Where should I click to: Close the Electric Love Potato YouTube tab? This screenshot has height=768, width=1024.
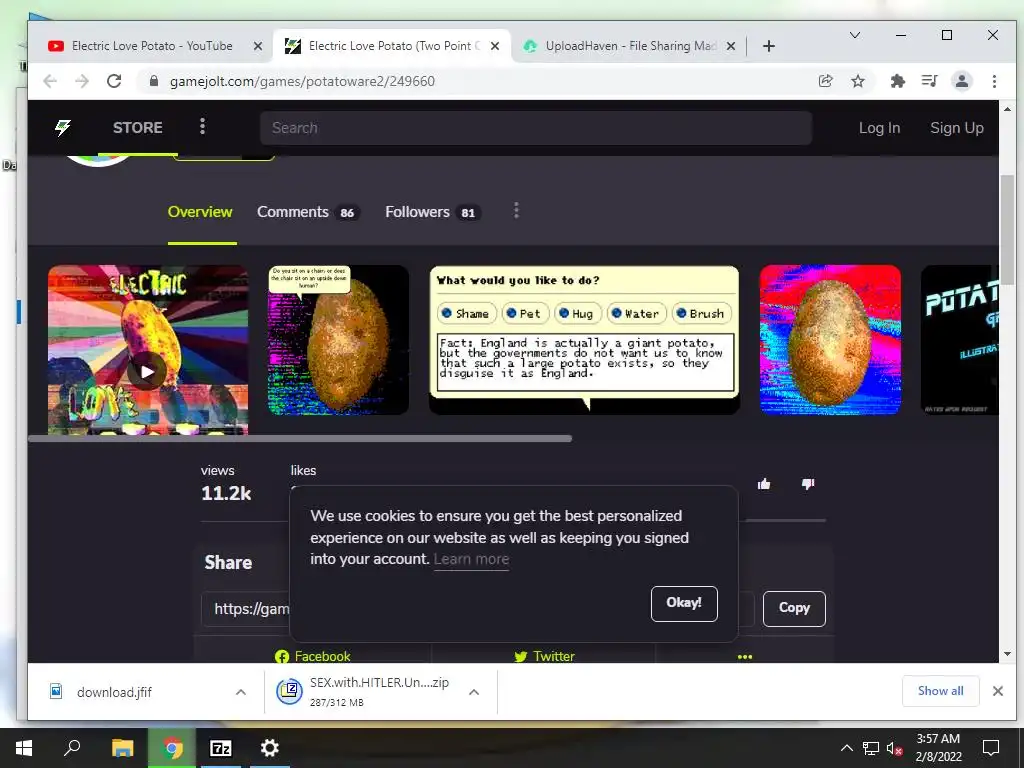point(258,46)
